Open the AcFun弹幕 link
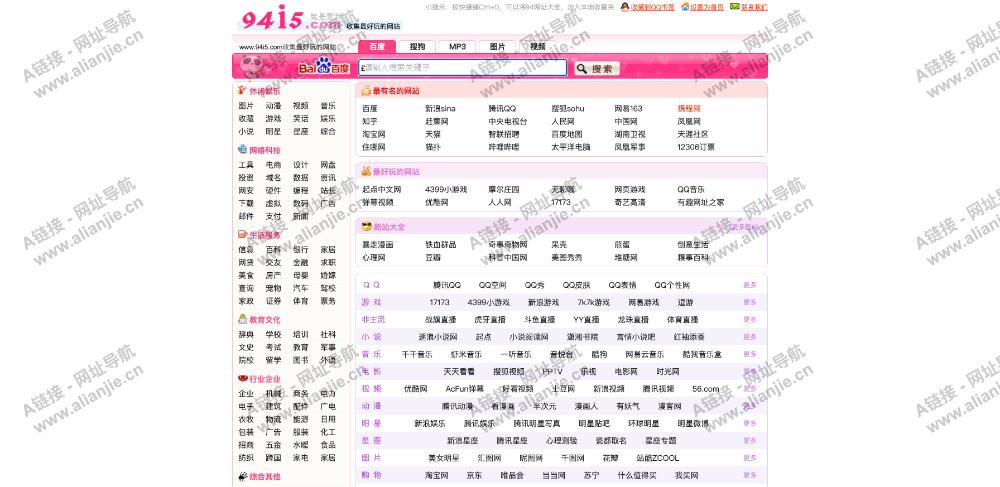Viewport: 1000px width, 487px height. click(x=464, y=389)
